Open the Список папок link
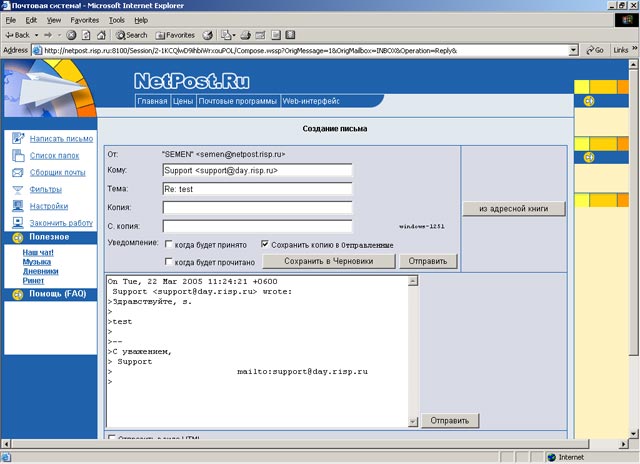 [54, 155]
